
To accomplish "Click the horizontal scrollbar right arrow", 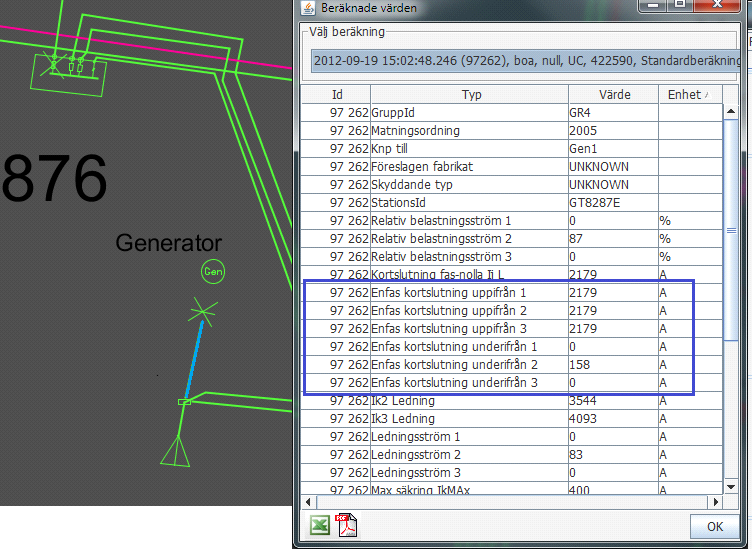I will click(715, 502).
